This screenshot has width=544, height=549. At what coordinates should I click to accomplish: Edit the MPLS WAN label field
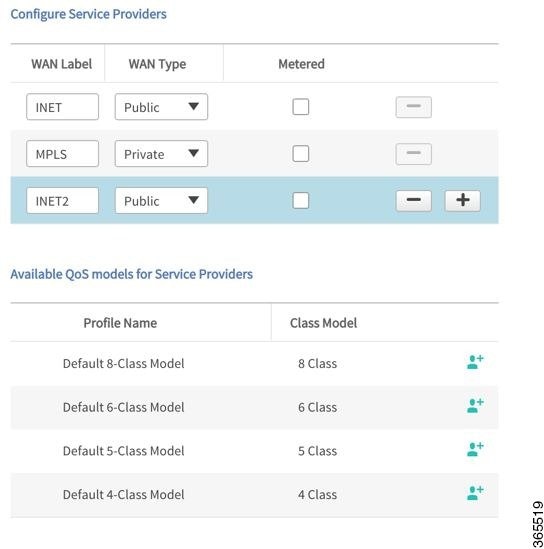tap(62, 154)
